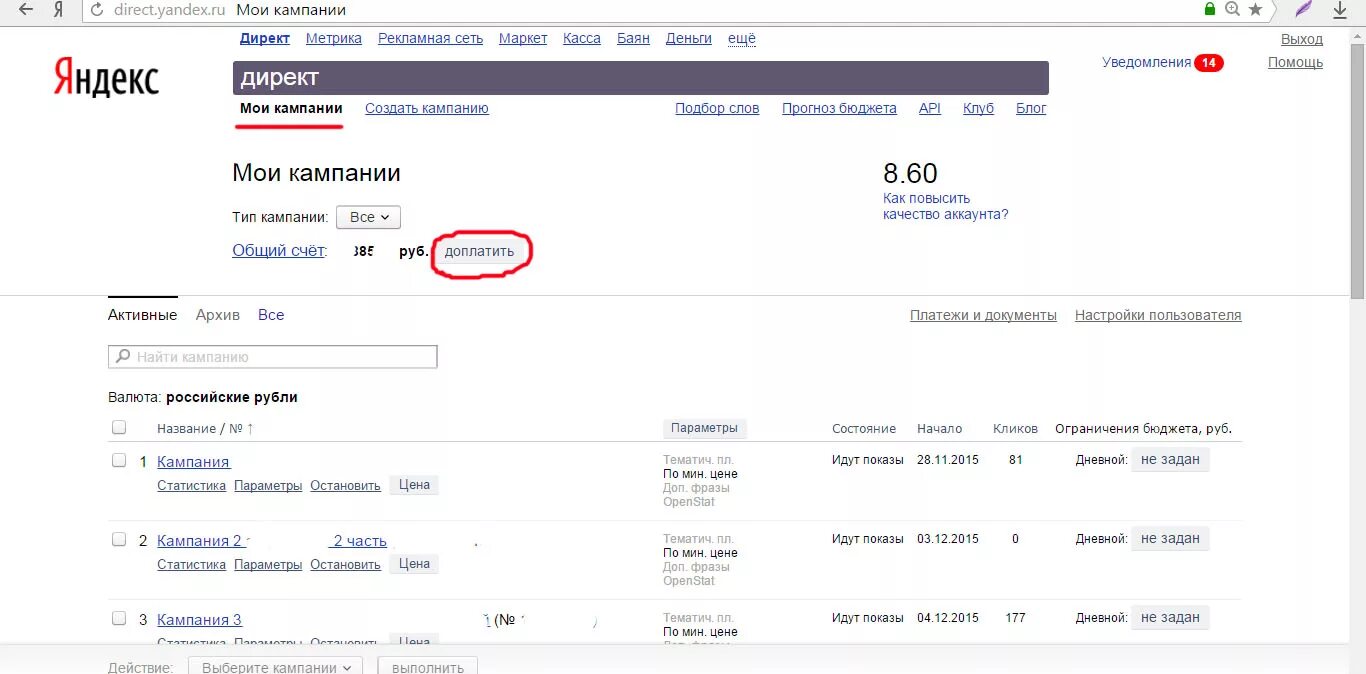Click the Yandex Я browser button
The width and height of the screenshot is (1366, 674).
coord(59,9)
